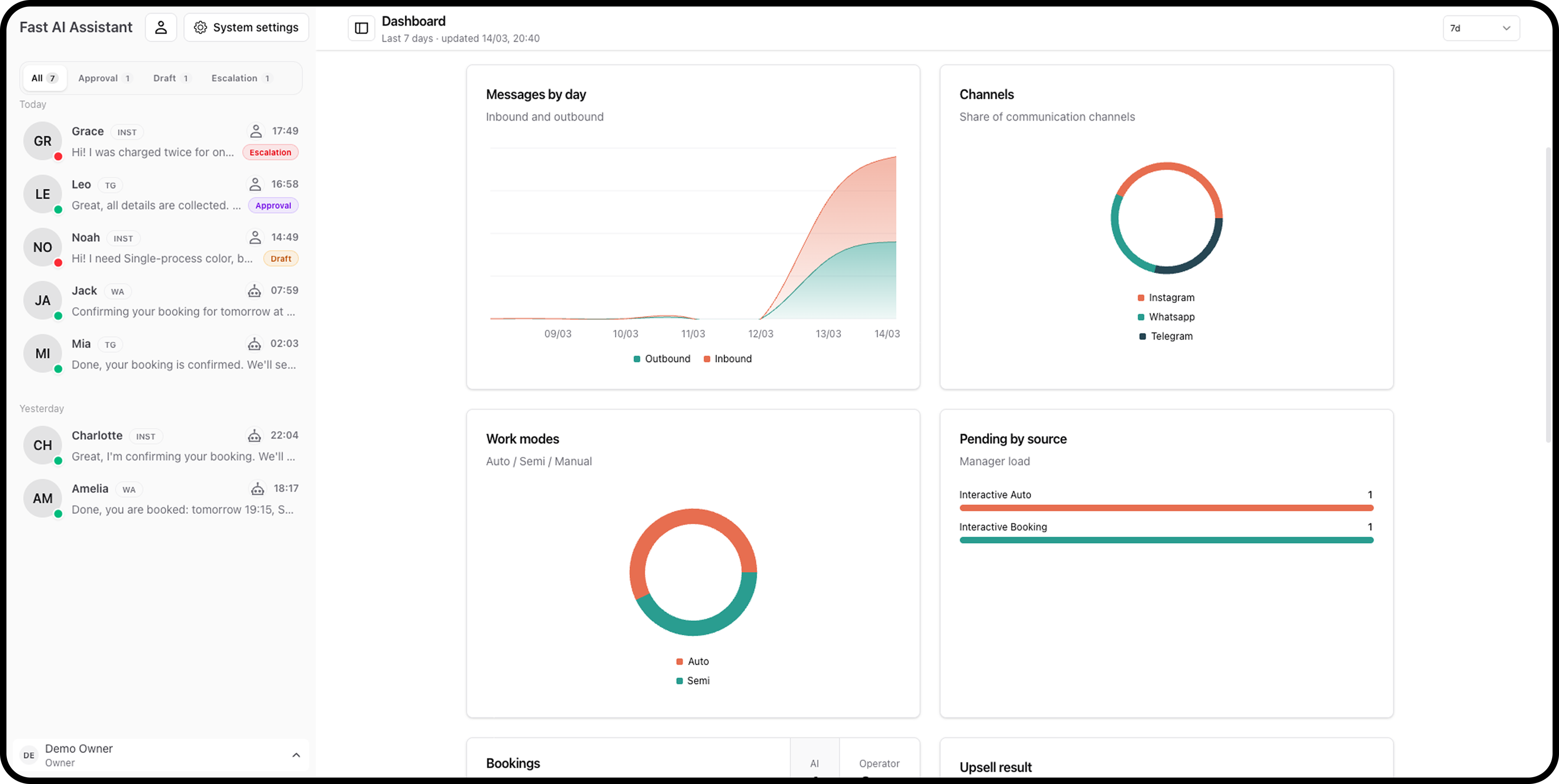Click the robot icon on Amelia's conversation
Viewport: 1559px width, 784px height.
point(257,489)
